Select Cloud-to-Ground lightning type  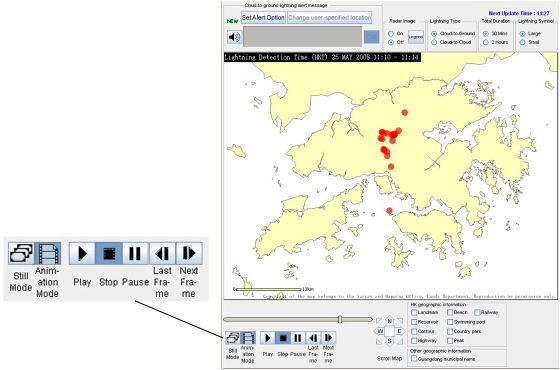click(434, 34)
